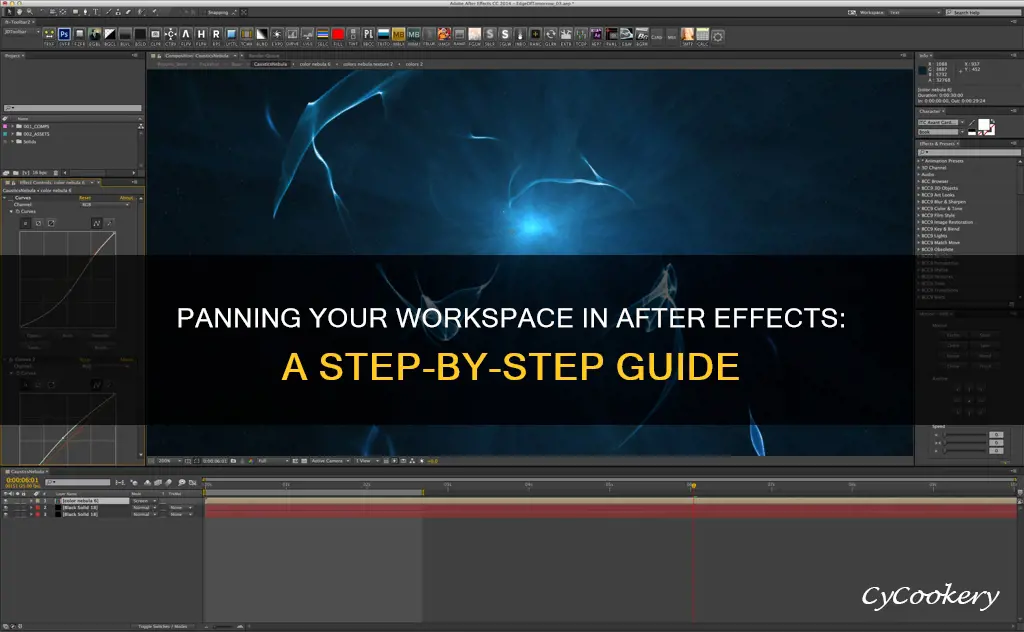Click the SBCC toolbar icon
The width and height of the screenshot is (1024, 632).
tap(368, 34)
